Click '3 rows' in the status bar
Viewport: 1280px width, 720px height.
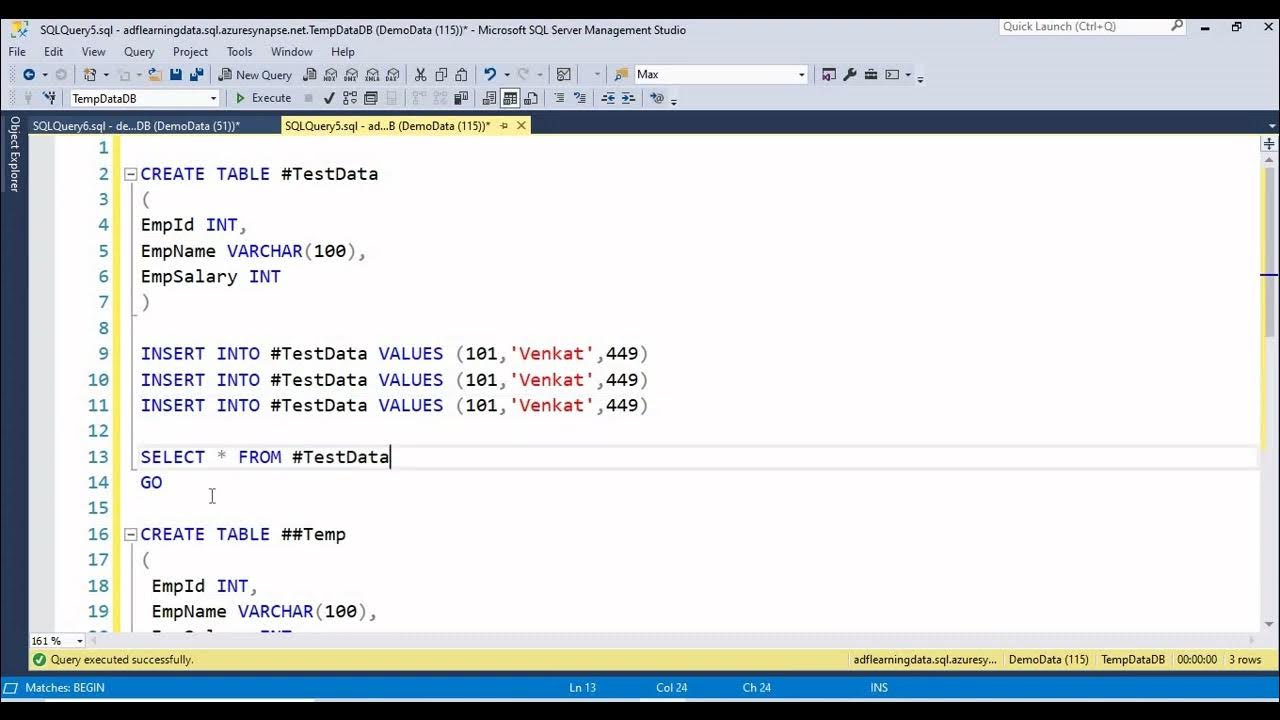1245,660
